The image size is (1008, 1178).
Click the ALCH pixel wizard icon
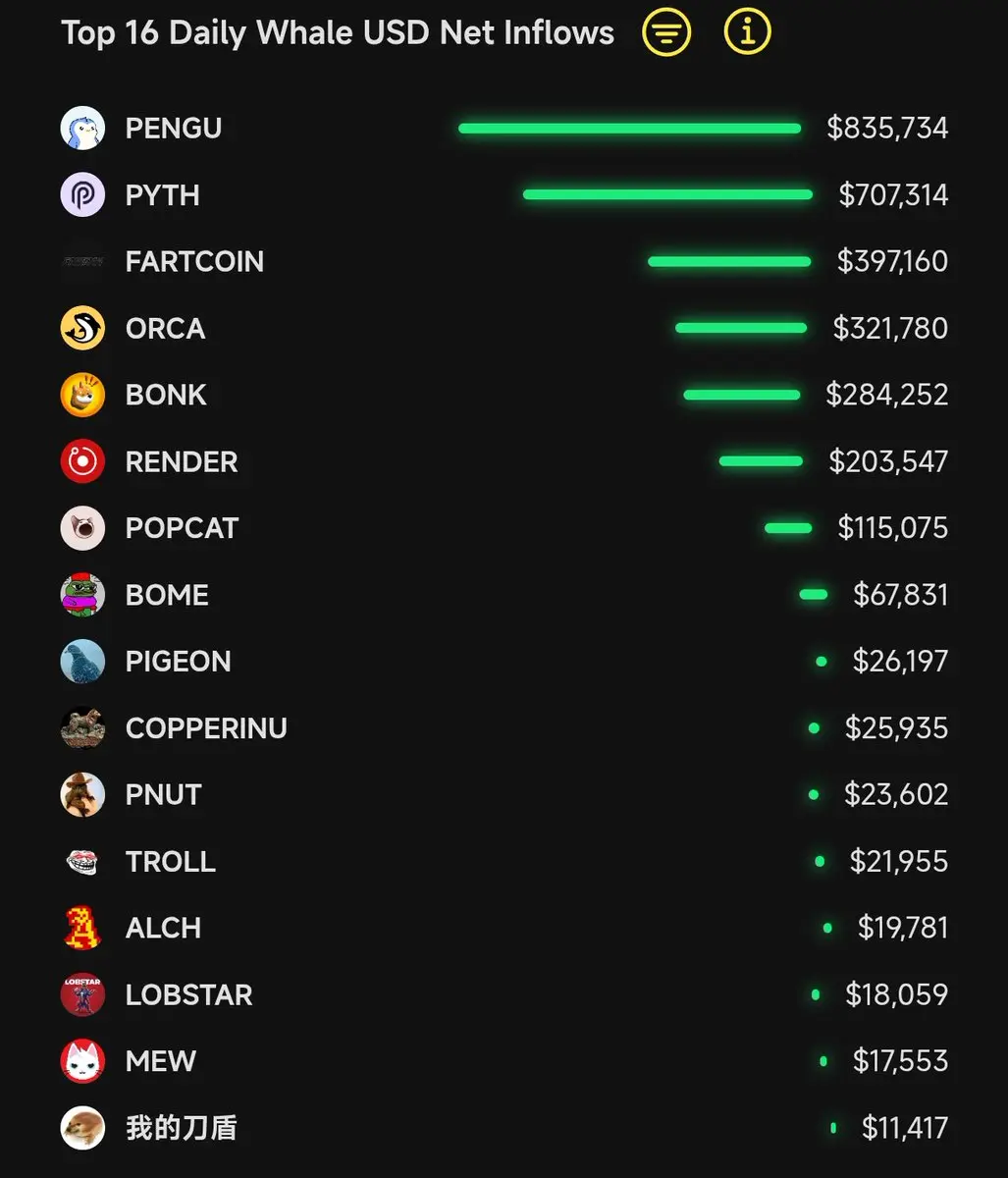tap(82, 928)
